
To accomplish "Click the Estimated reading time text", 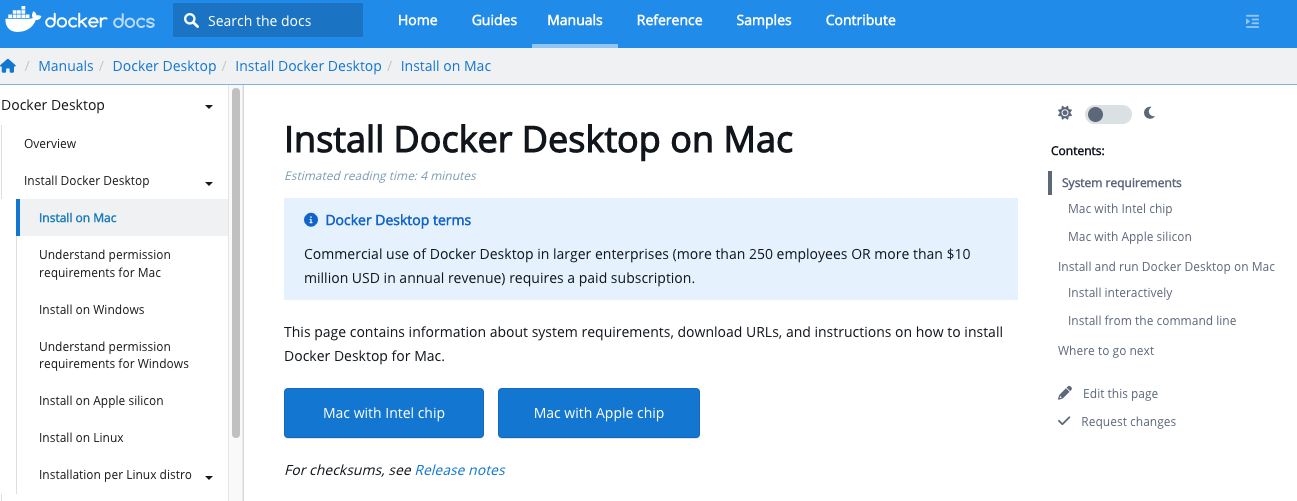I will click(x=380, y=176).
